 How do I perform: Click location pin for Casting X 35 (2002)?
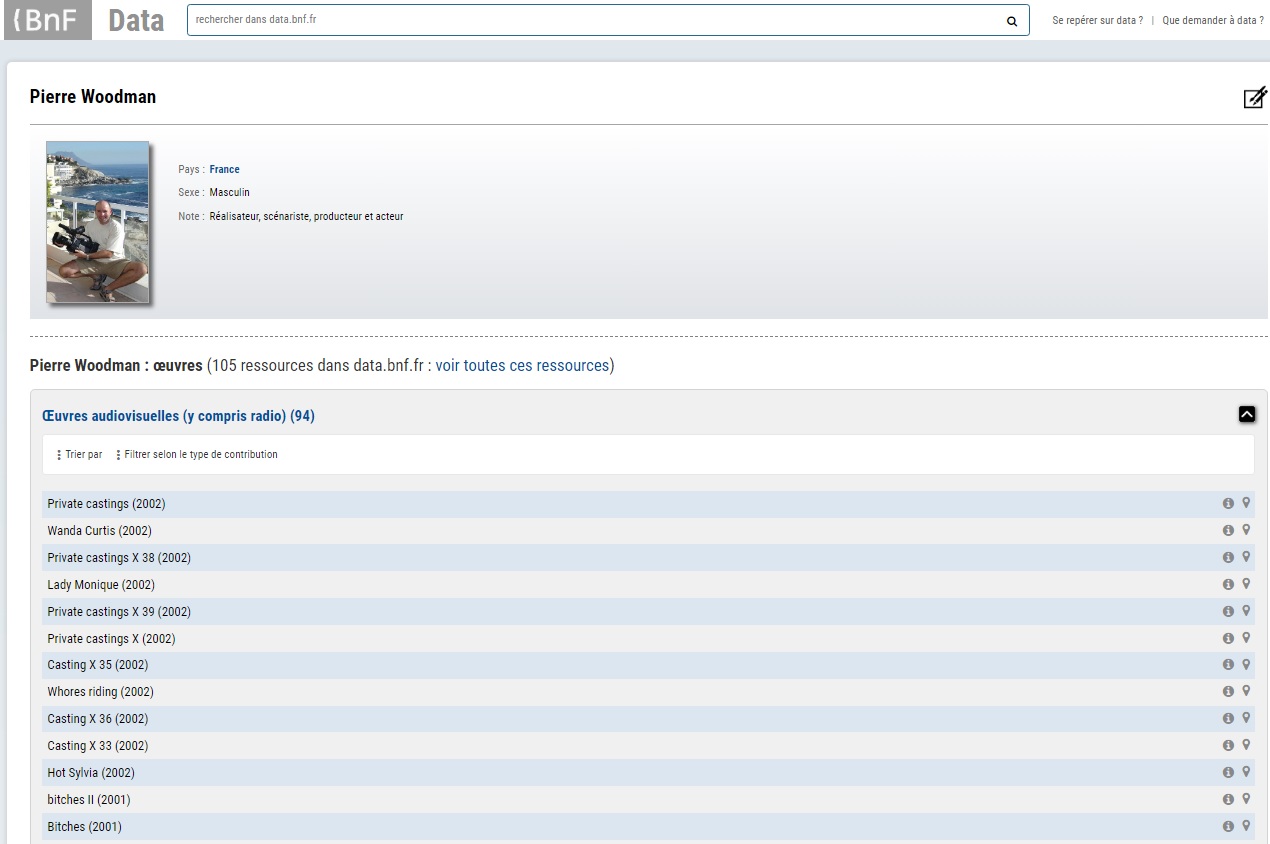(1246, 664)
